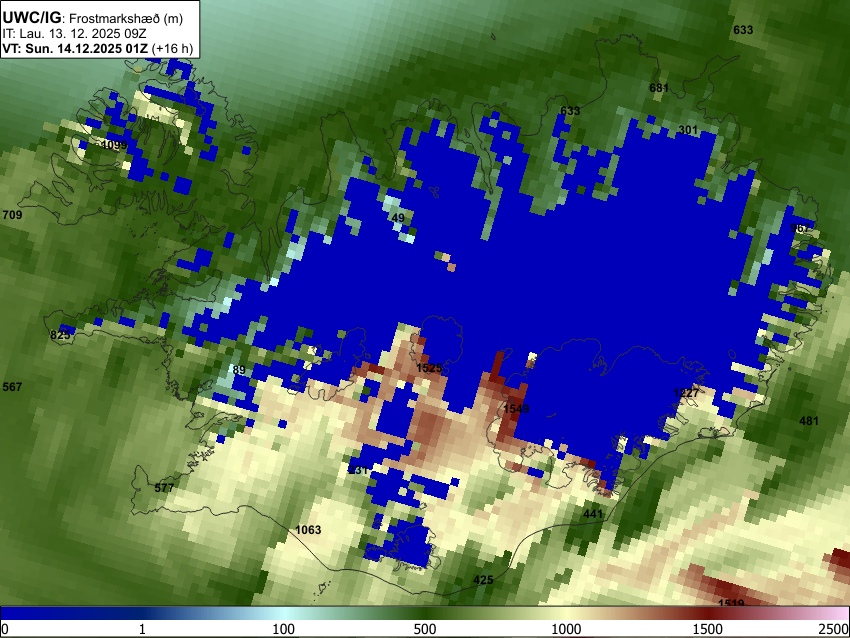Viewport: 850px width, 638px height.
Task: Click the 825 map value
Action: tap(60, 335)
